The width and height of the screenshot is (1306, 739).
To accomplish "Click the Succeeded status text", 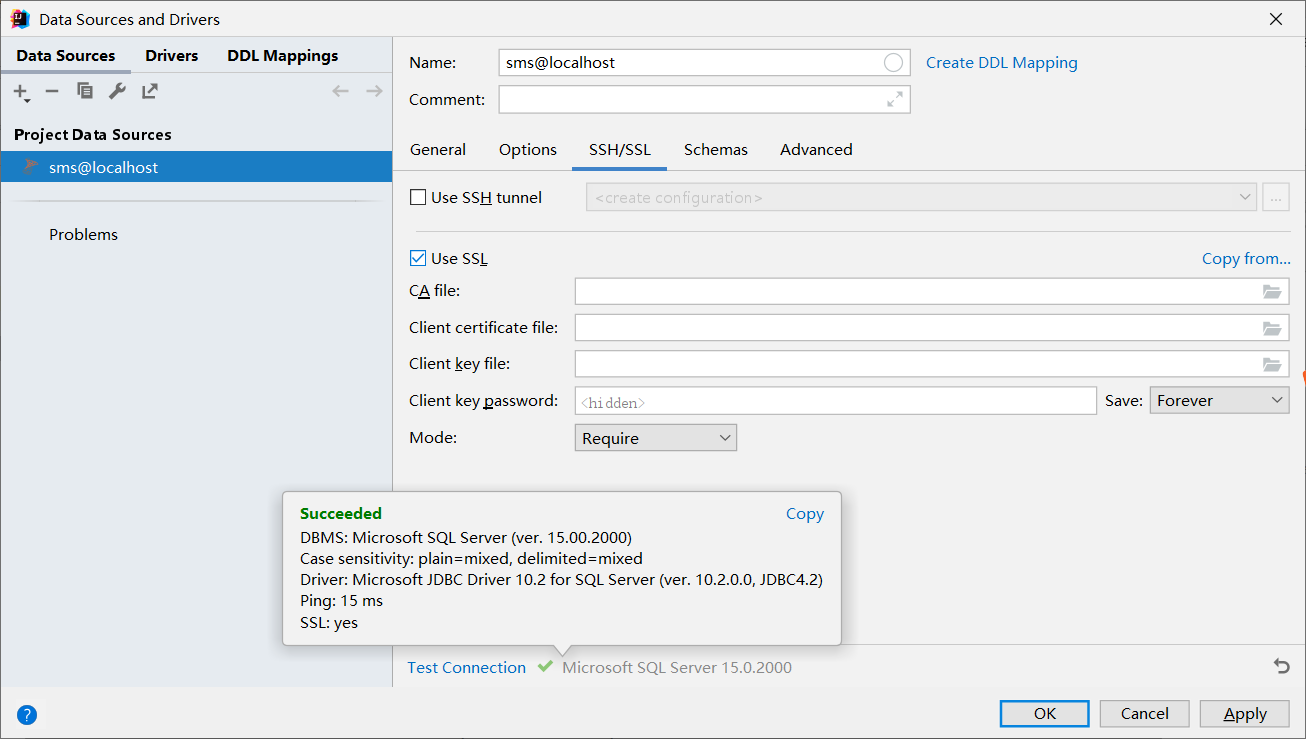I will pyautogui.click(x=341, y=514).
